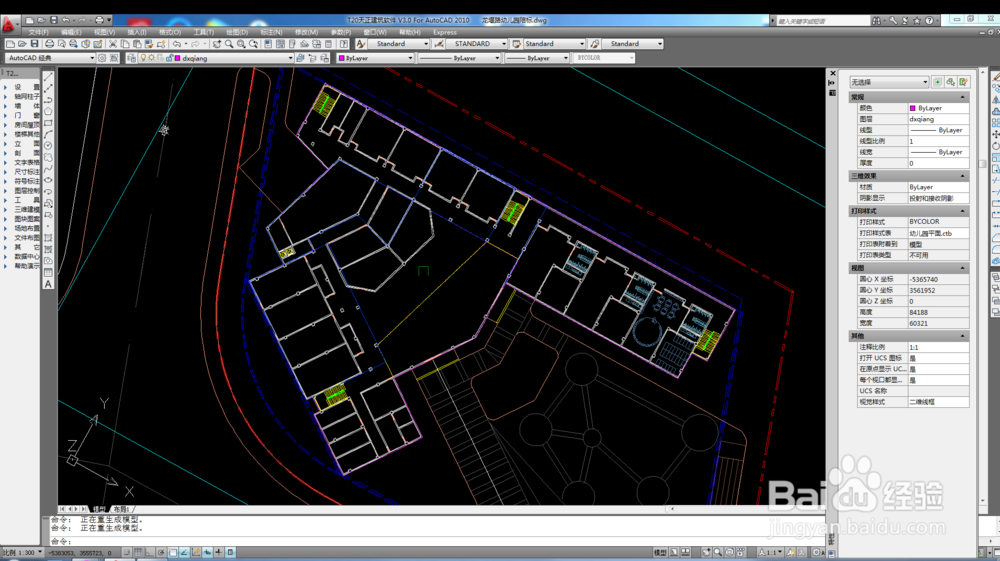This screenshot has width=1000, height=561.
Task: Click the workspace settings gear icon
Action: pyautogui.click(x=102, y=58)
